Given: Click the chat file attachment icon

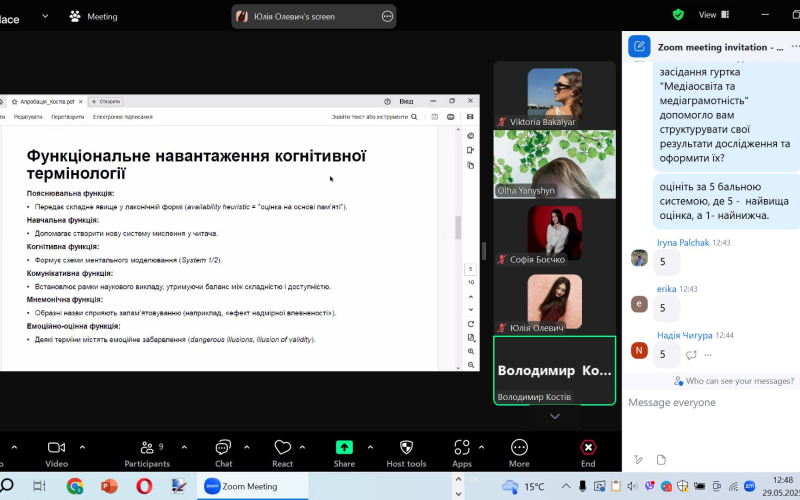Looking at the screenshot, I should click(661, 460).
